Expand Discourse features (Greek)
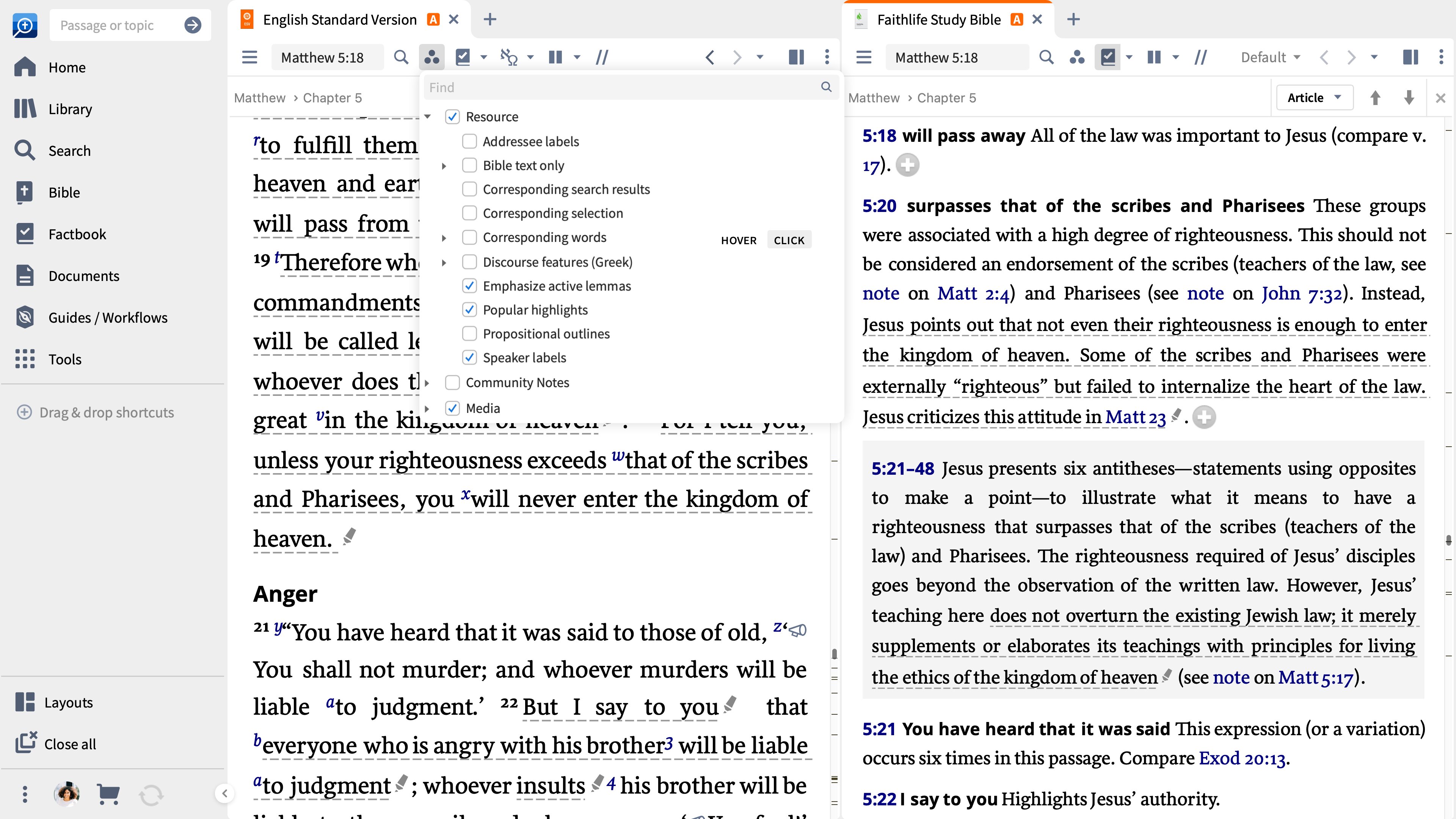Image resolution: width=1456 pixels, height=819 pixels. click(444, 262)
